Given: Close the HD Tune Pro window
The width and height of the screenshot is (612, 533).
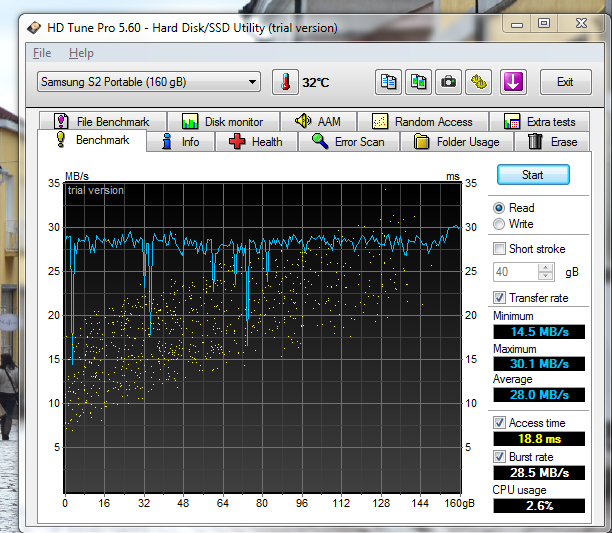Looking at the screenshot, I should [x=581, y=23].
